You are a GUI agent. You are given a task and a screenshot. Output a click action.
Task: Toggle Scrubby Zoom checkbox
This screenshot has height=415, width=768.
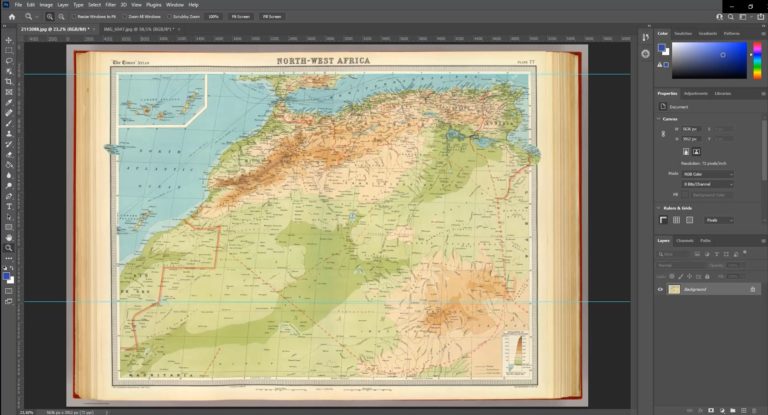pyautogui.click(x=169, y=17)
